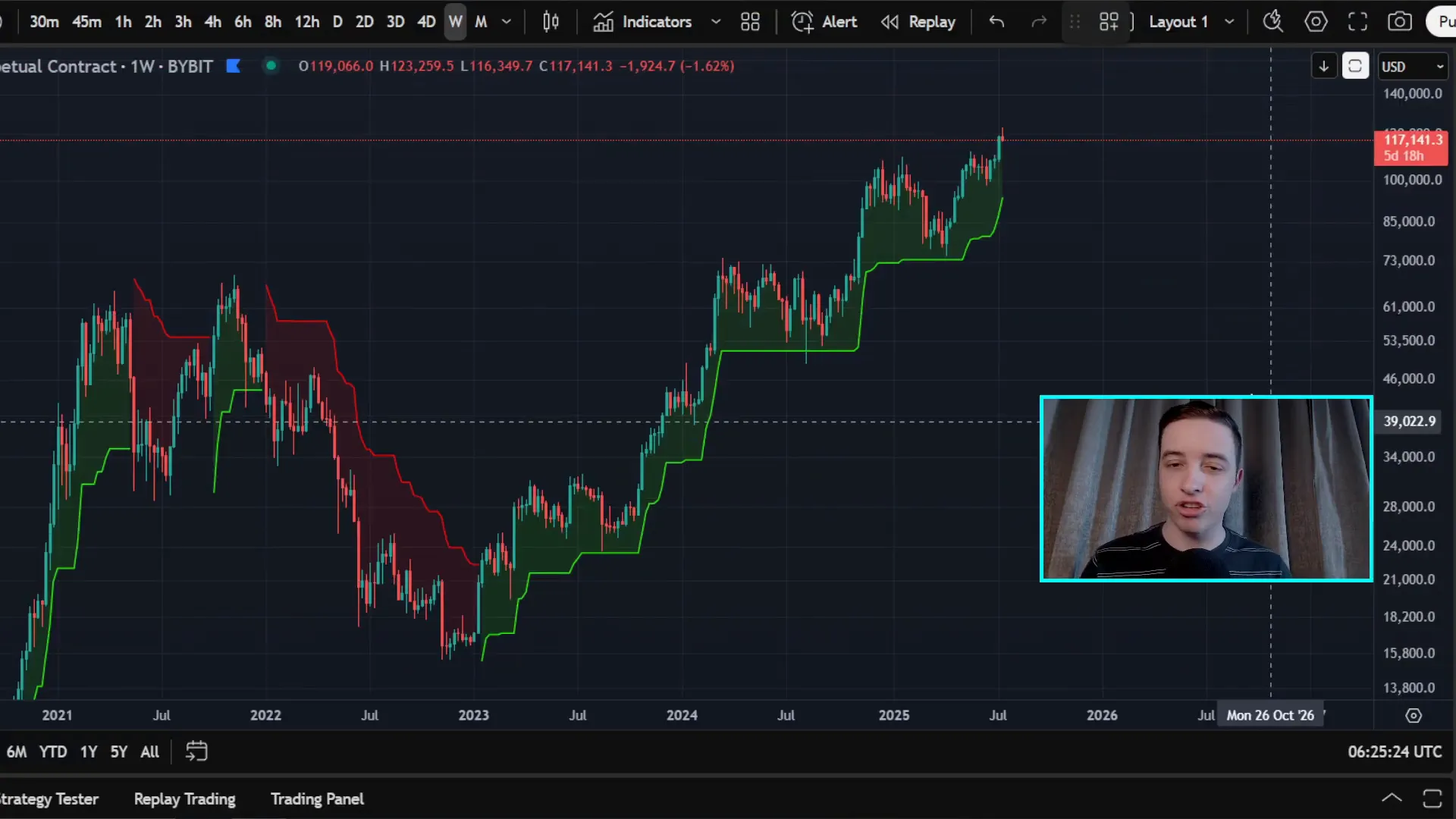Image resolution: width=1456 pixels, height=819 pixels.
Task: Take a chart snapshot with camera icon
Action: (x=1400, y=22)
